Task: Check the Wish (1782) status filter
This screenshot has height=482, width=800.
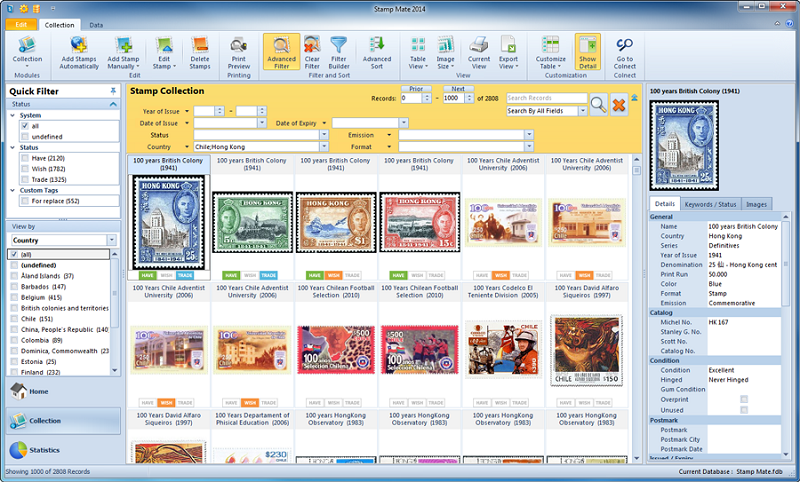Action: (24, 169)
